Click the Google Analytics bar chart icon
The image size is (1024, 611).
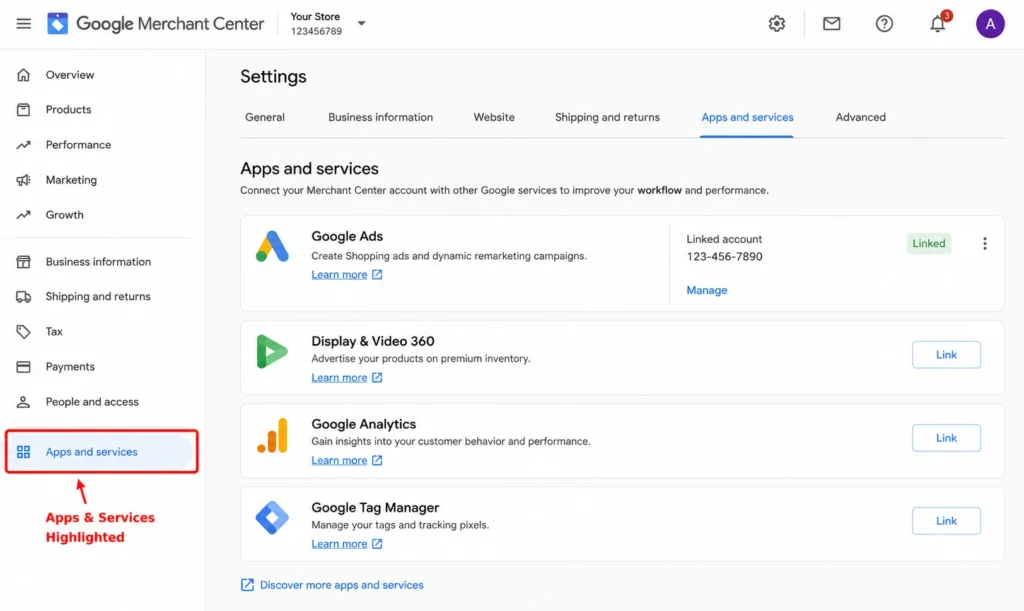tap(272, 435)
